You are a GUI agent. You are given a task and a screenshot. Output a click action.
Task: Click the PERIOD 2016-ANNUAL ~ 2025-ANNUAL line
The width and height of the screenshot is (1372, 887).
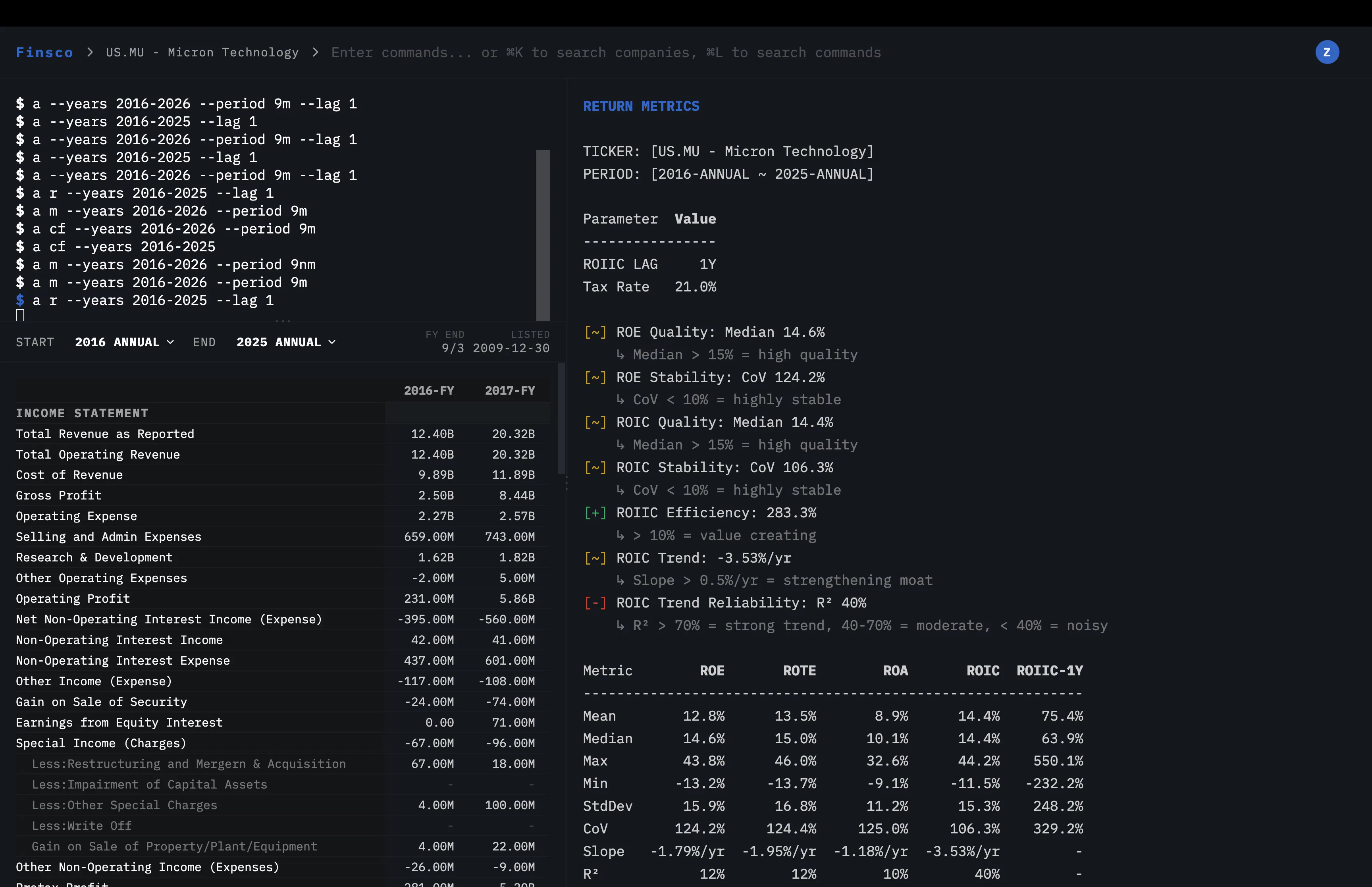pos(728,174)
